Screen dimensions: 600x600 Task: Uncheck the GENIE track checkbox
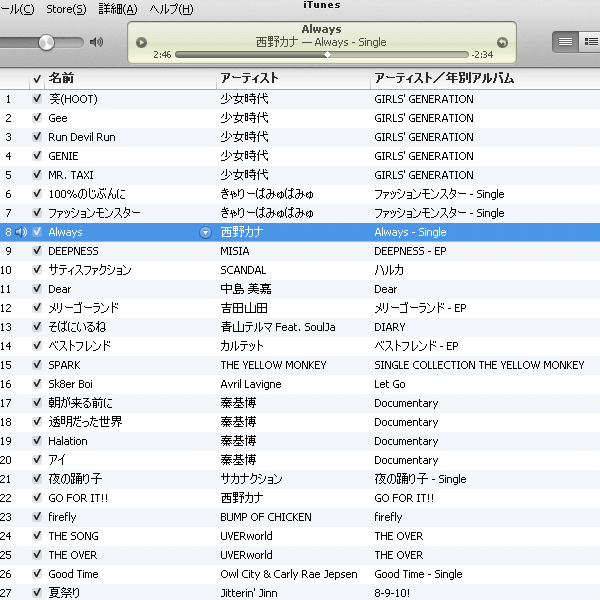click(37, 156)
